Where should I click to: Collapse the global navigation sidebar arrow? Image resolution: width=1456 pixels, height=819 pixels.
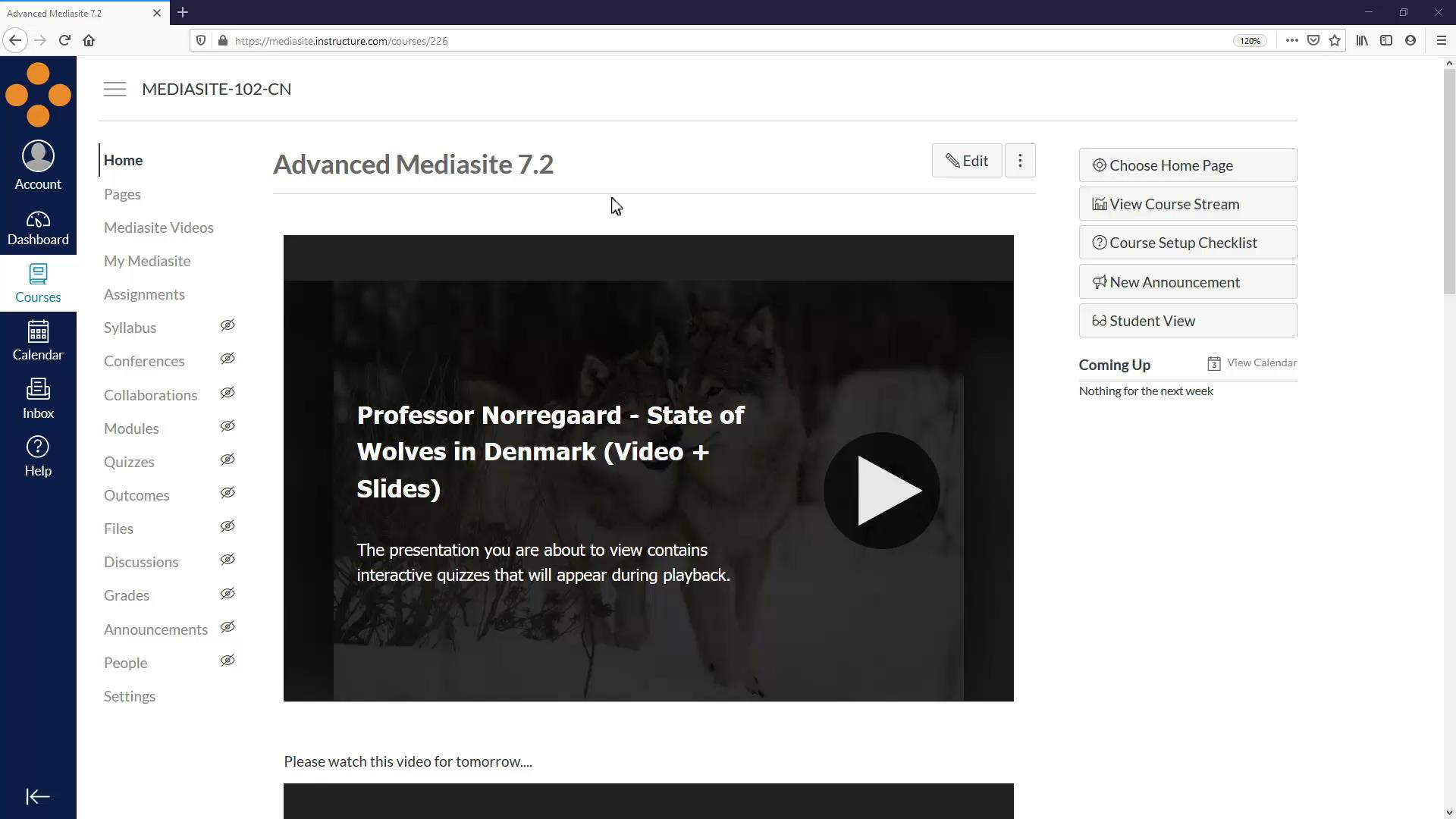[38, 796]
